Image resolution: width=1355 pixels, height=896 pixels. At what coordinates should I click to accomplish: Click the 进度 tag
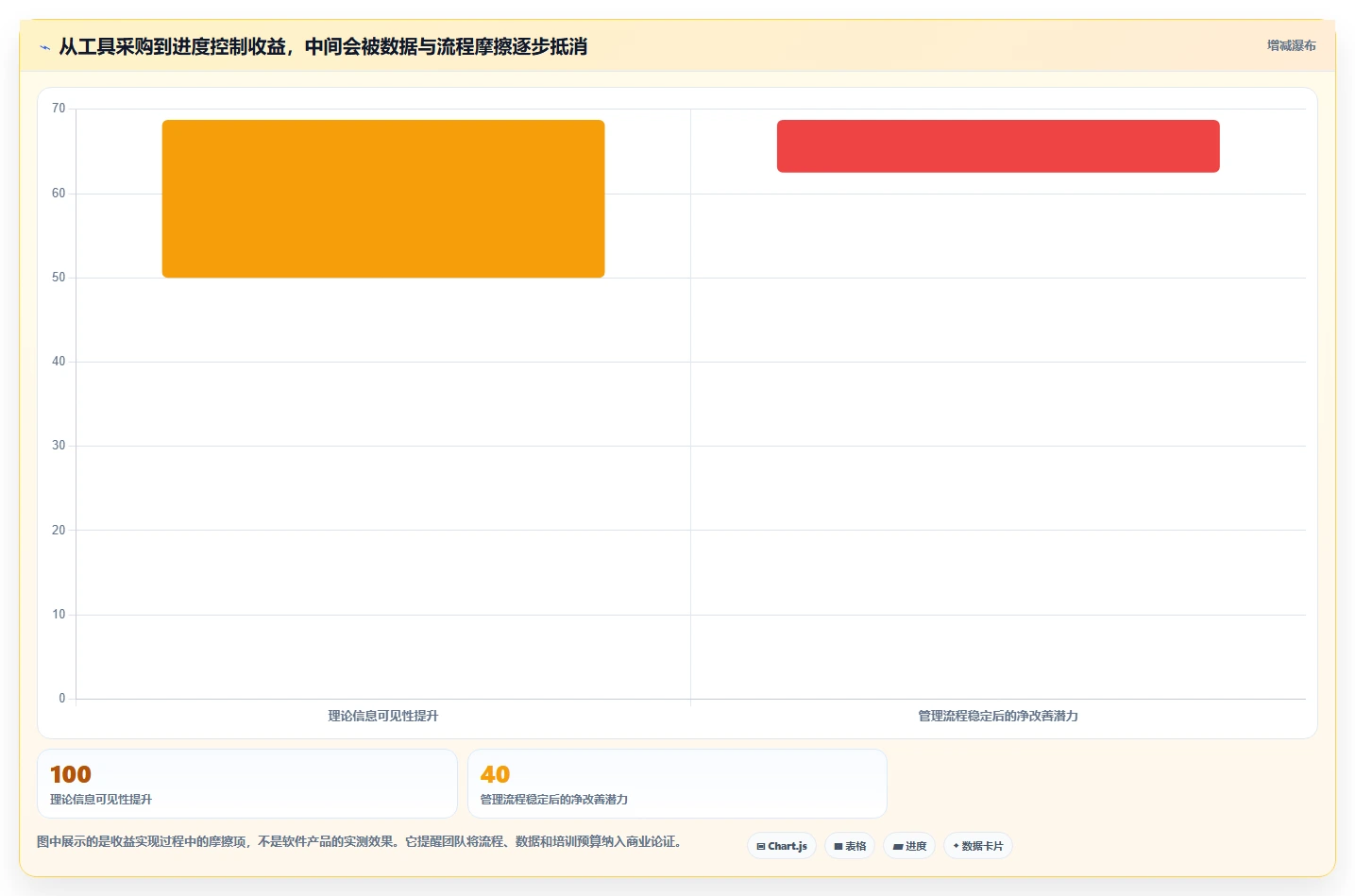pos(909,846)
